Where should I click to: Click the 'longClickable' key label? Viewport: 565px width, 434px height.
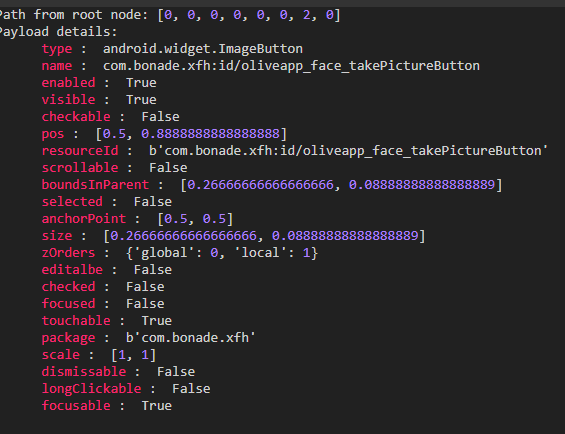coord(92,389)
